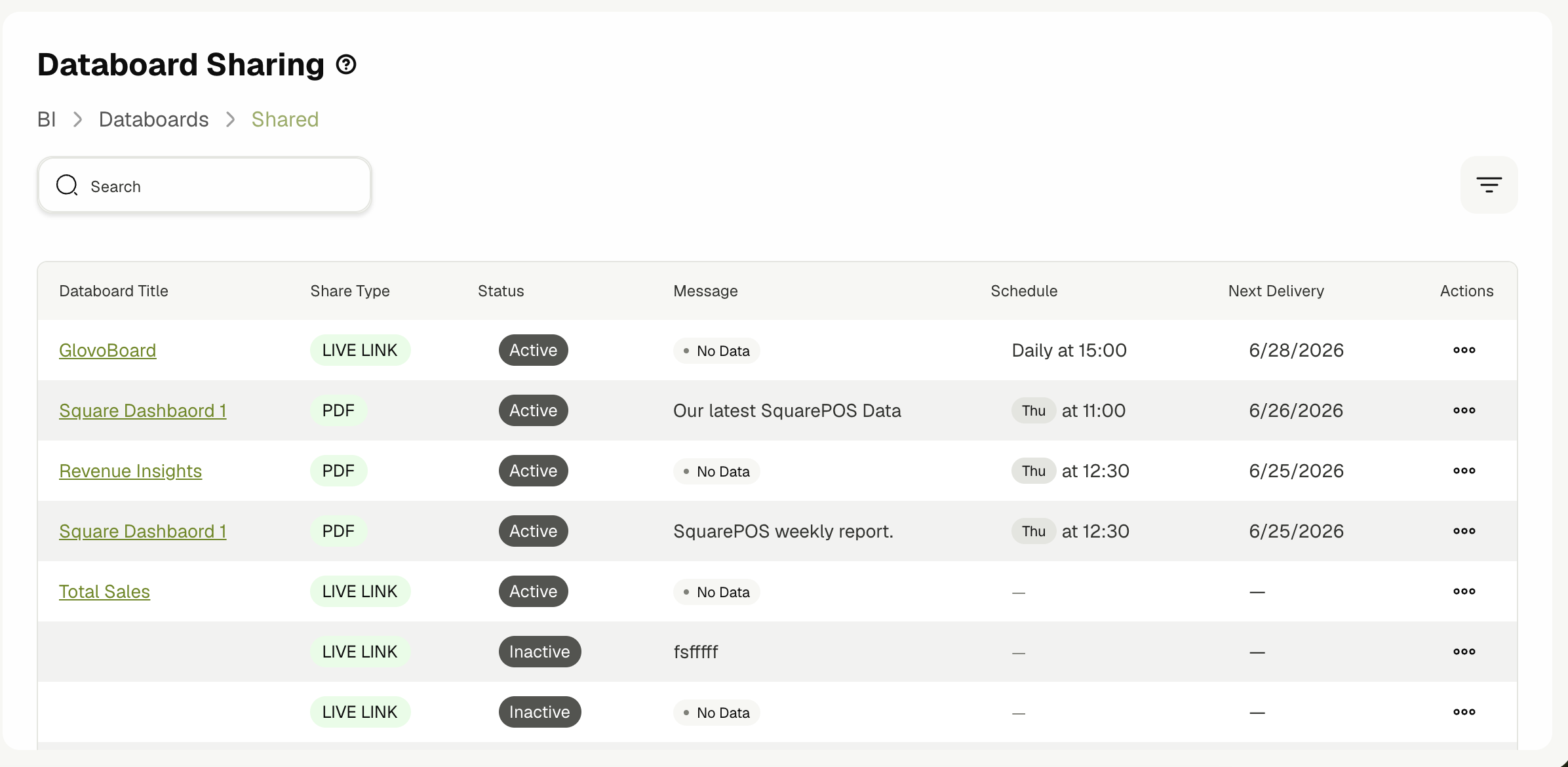Click the Status column header

click(x=501, y=291)
